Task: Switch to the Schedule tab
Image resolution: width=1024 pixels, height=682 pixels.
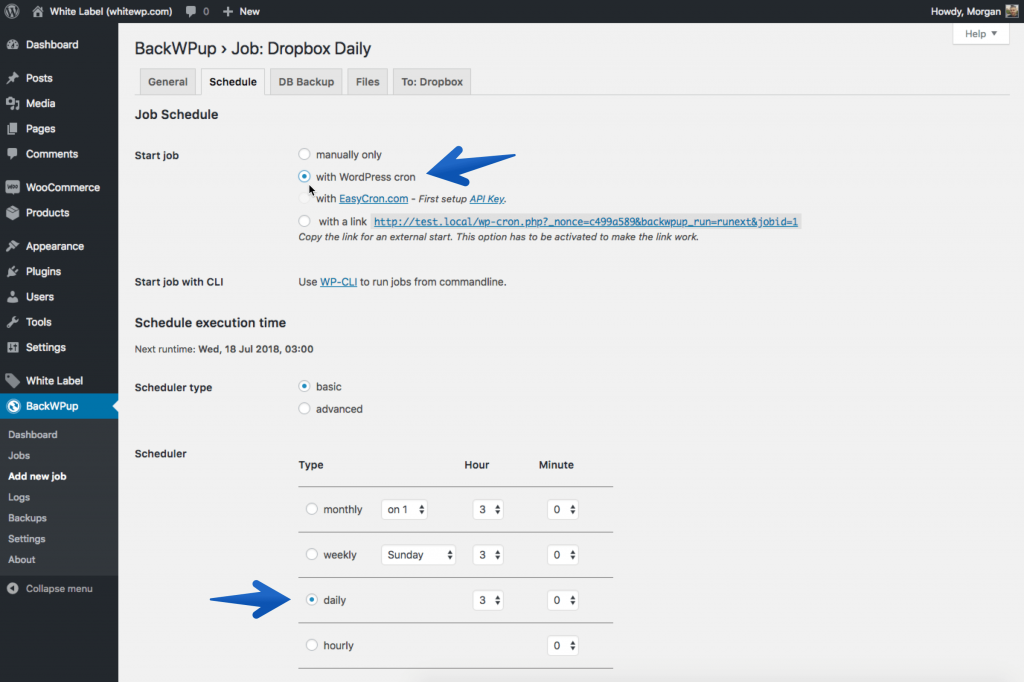Action: coord(232,82)
